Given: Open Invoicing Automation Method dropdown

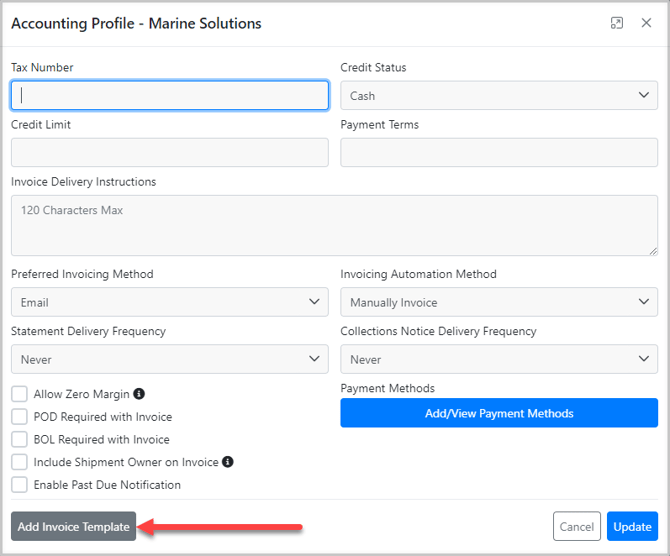Looking at the screenshot, I should click(499, 302).
